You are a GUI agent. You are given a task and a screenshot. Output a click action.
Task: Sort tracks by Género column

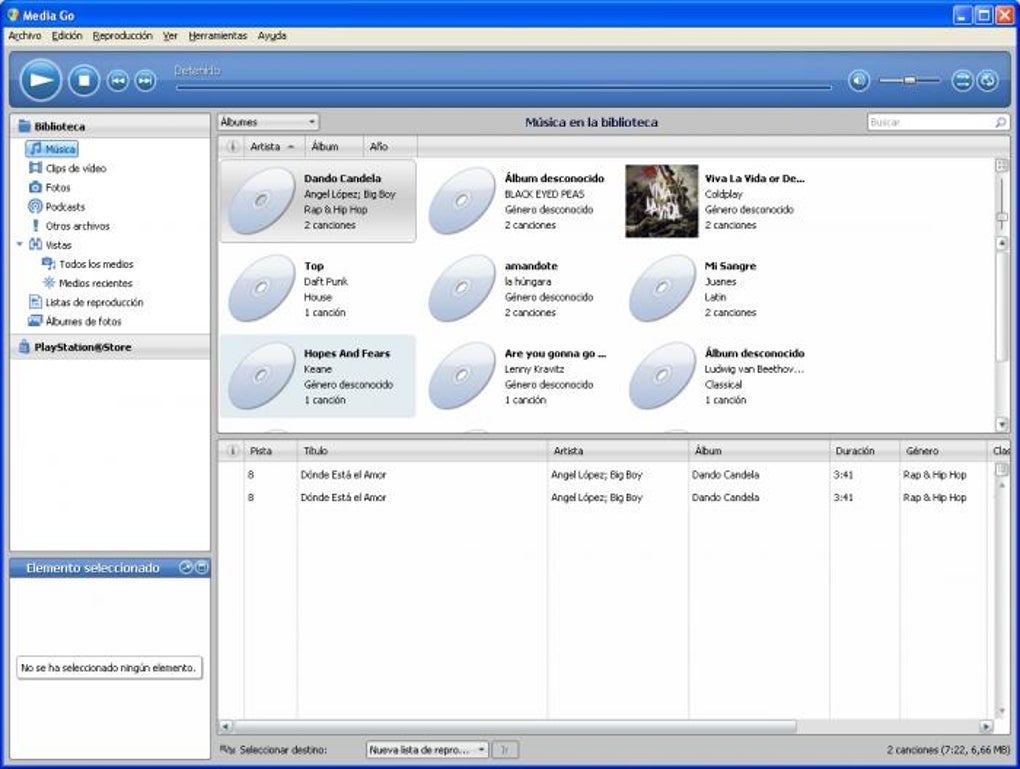[x=943, y=451]
